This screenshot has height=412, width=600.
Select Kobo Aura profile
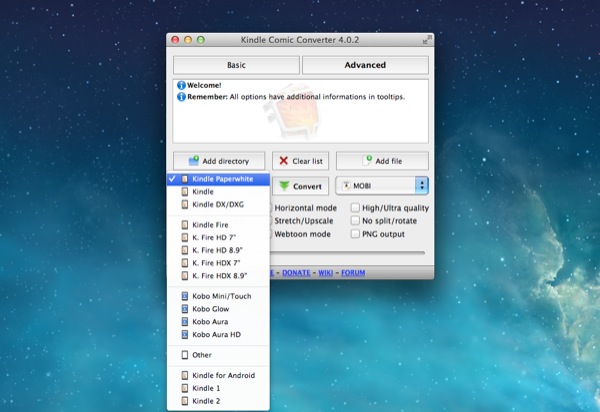pos(218,322)
